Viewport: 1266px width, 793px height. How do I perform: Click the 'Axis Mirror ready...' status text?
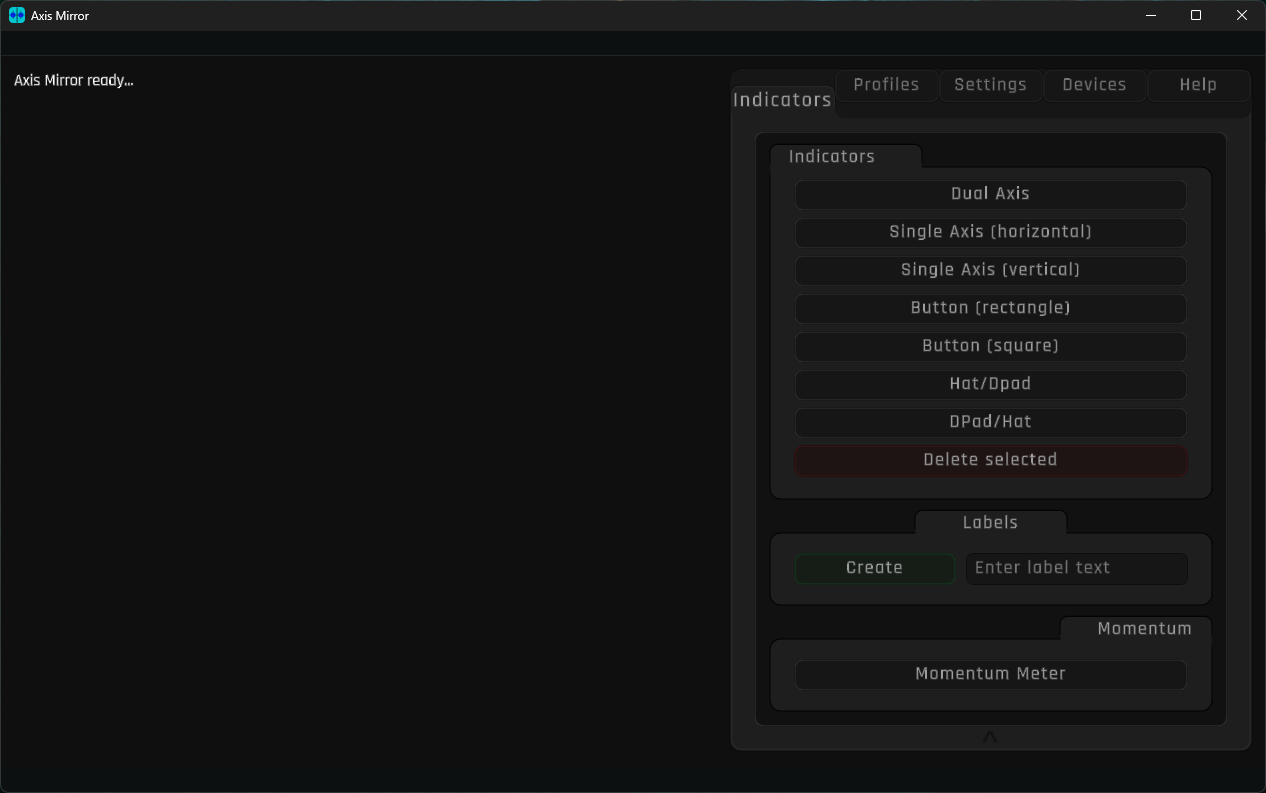click(x=74, y=81)
